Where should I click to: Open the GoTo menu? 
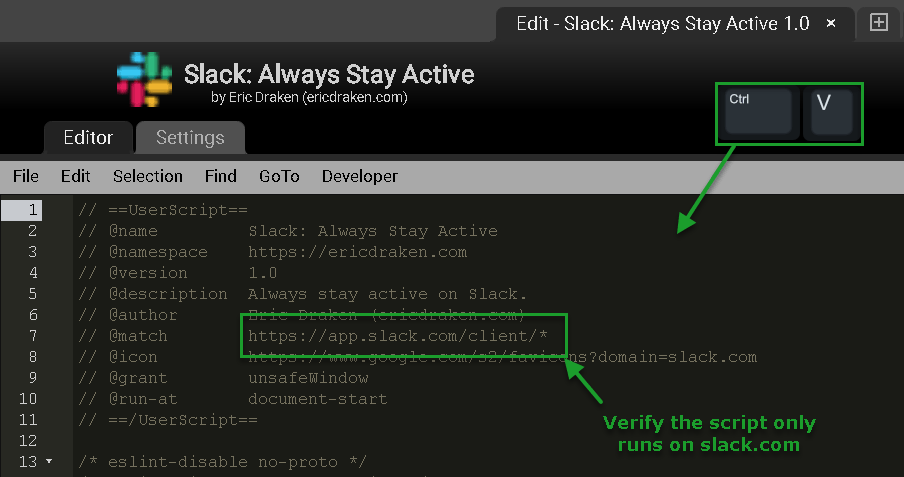(279, 176)
